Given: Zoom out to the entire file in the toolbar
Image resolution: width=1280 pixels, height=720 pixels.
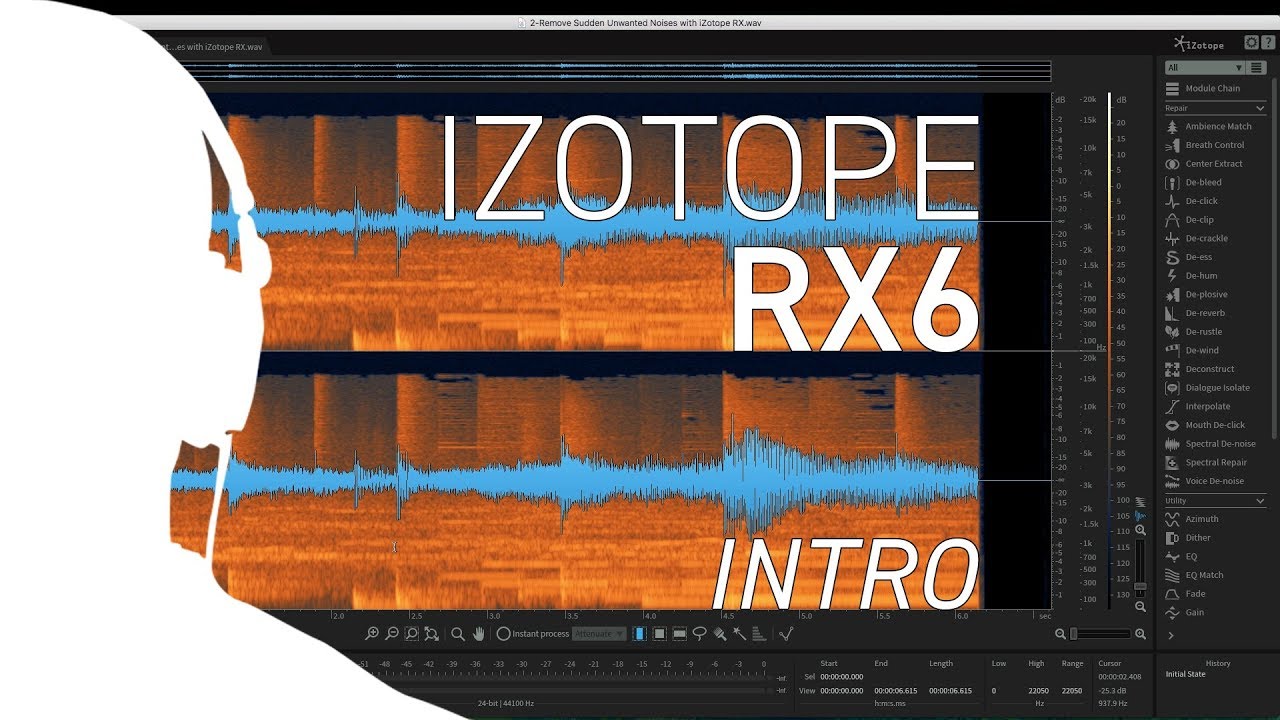Looking at the screenshot, I should [432, 634].
